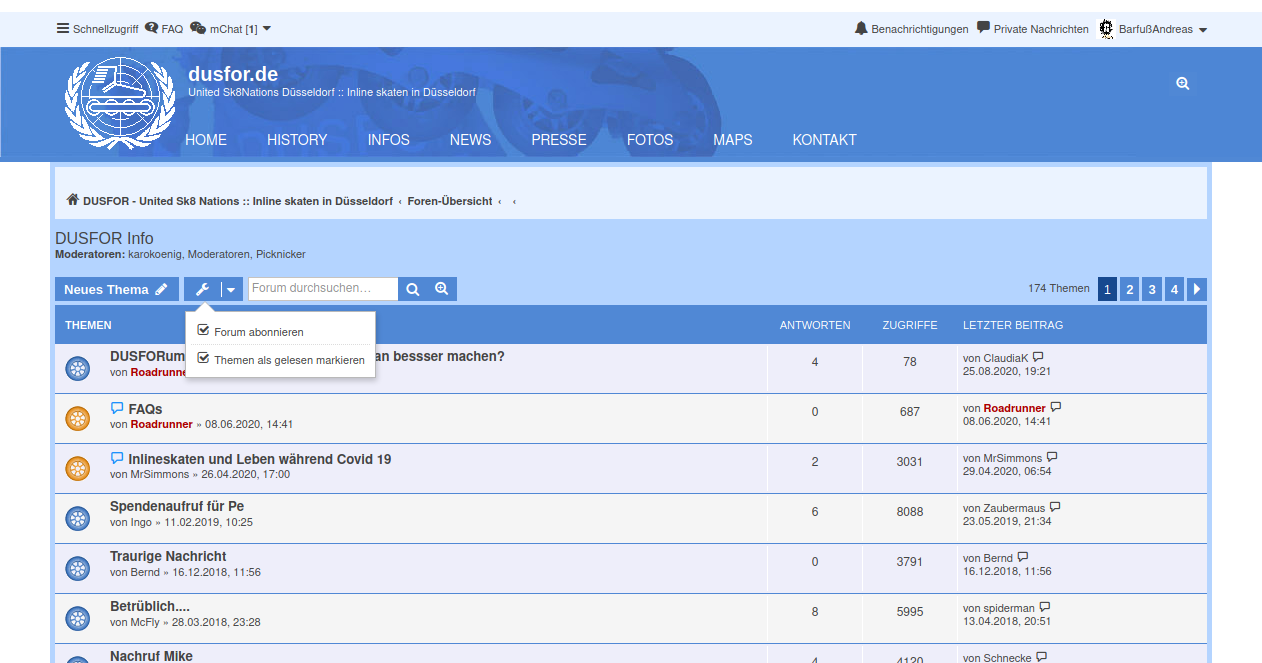Click the mChat chat icon
This screenshot has width=1262, height=663.
coord(198,29)
